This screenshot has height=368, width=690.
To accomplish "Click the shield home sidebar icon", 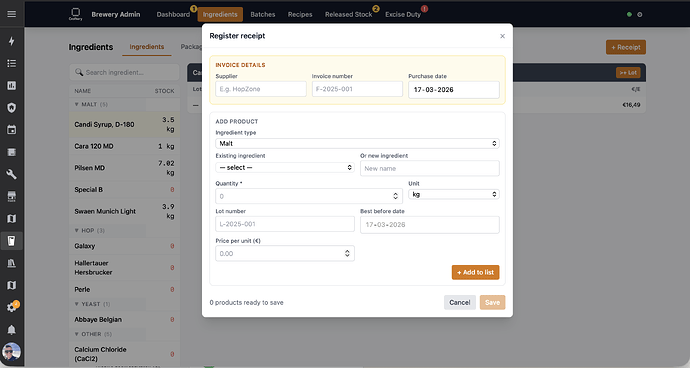I will click(x=11, y=108).
